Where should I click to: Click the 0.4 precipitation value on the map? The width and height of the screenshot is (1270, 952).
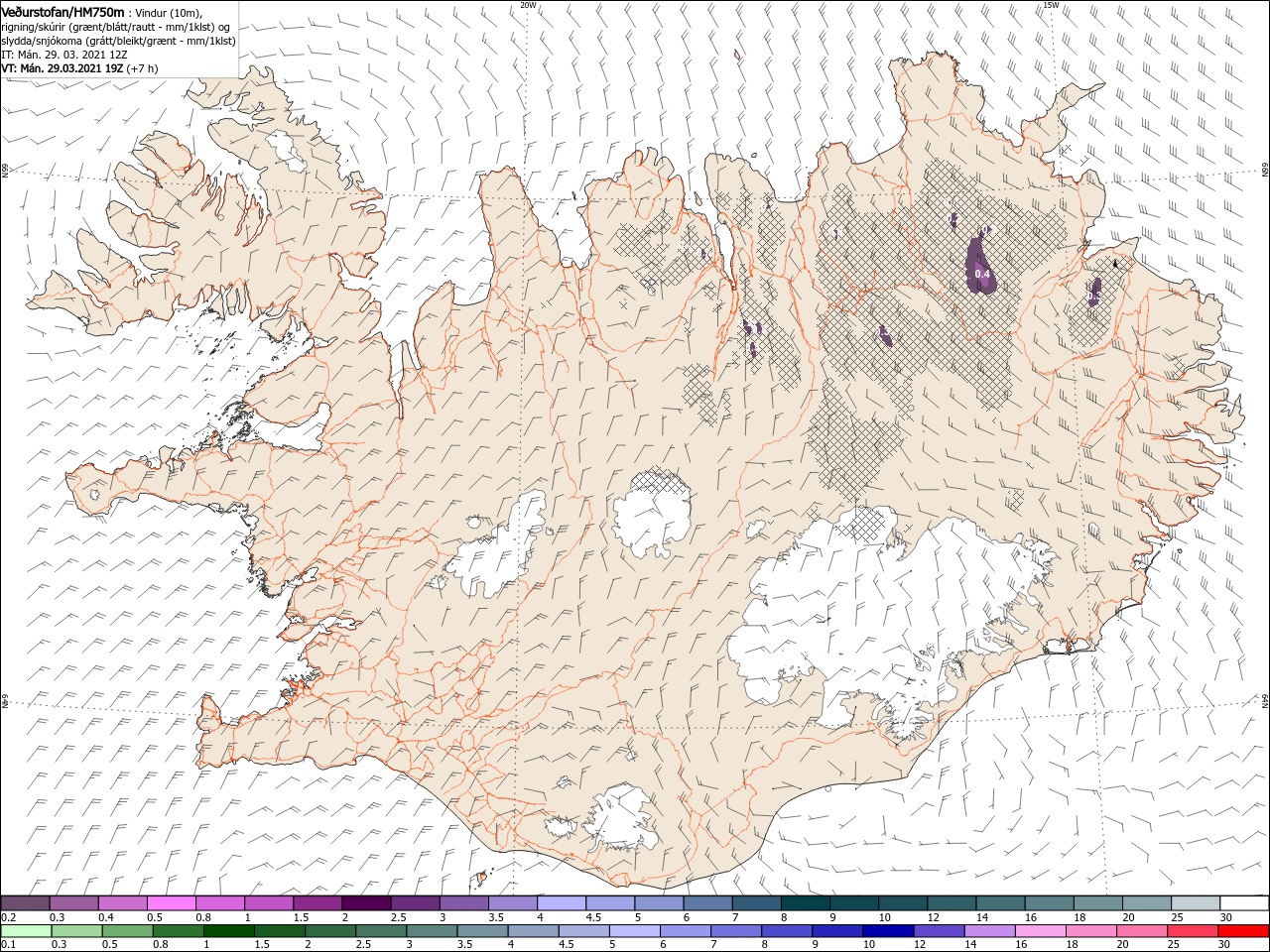[982, 274]
